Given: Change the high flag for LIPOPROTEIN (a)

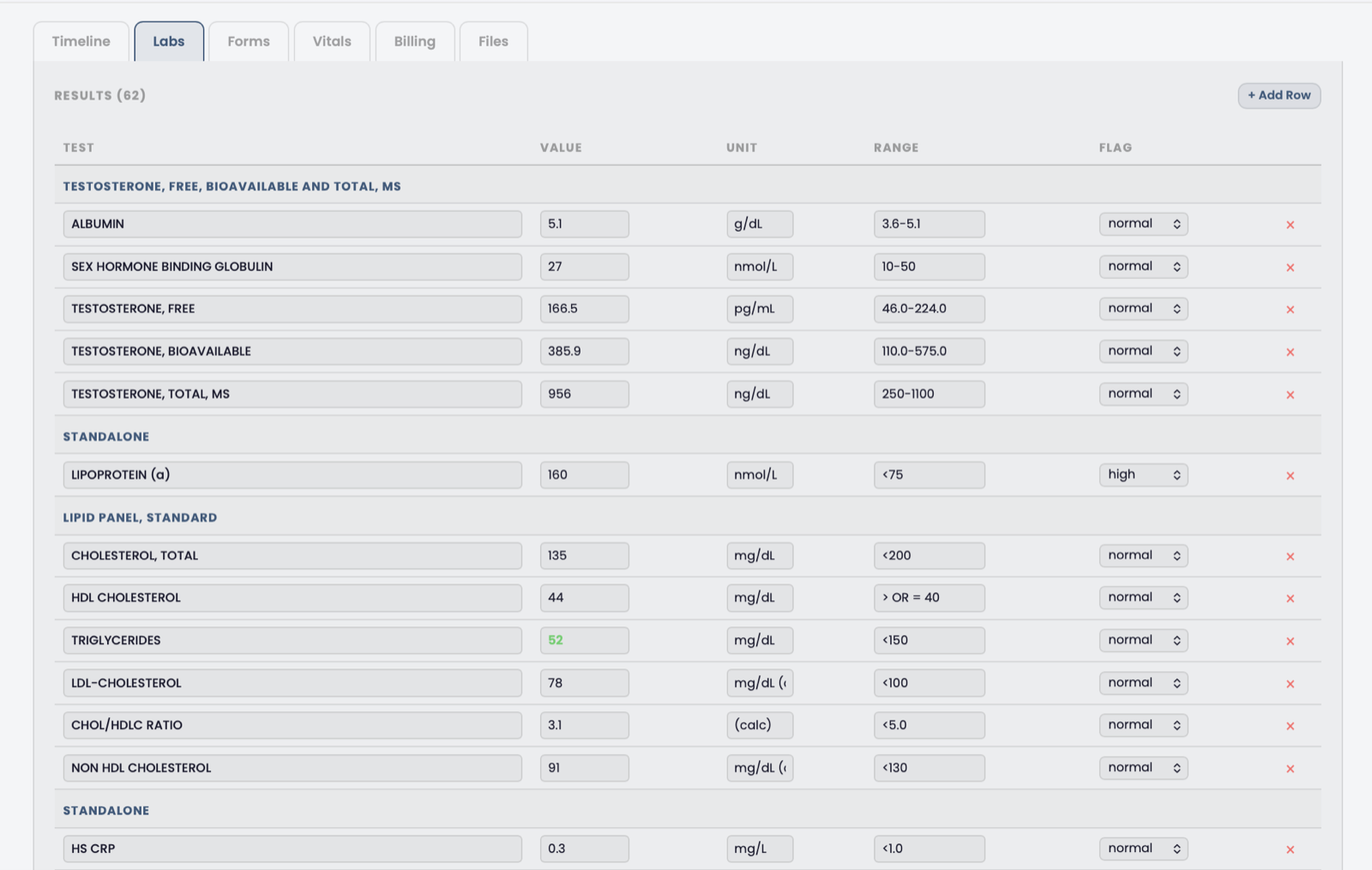Looking at the screenshot, I should pos(1143,475).
